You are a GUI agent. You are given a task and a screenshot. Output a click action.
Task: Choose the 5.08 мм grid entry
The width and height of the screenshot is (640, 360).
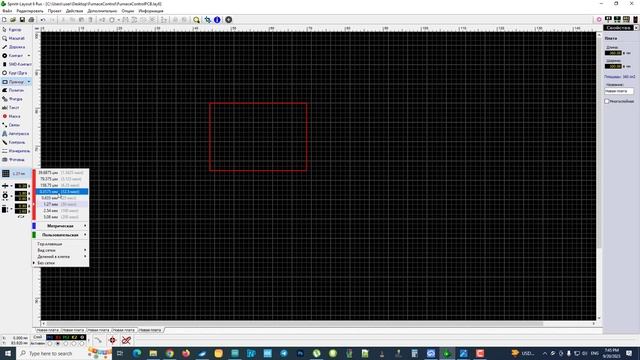tap(62, 217)
